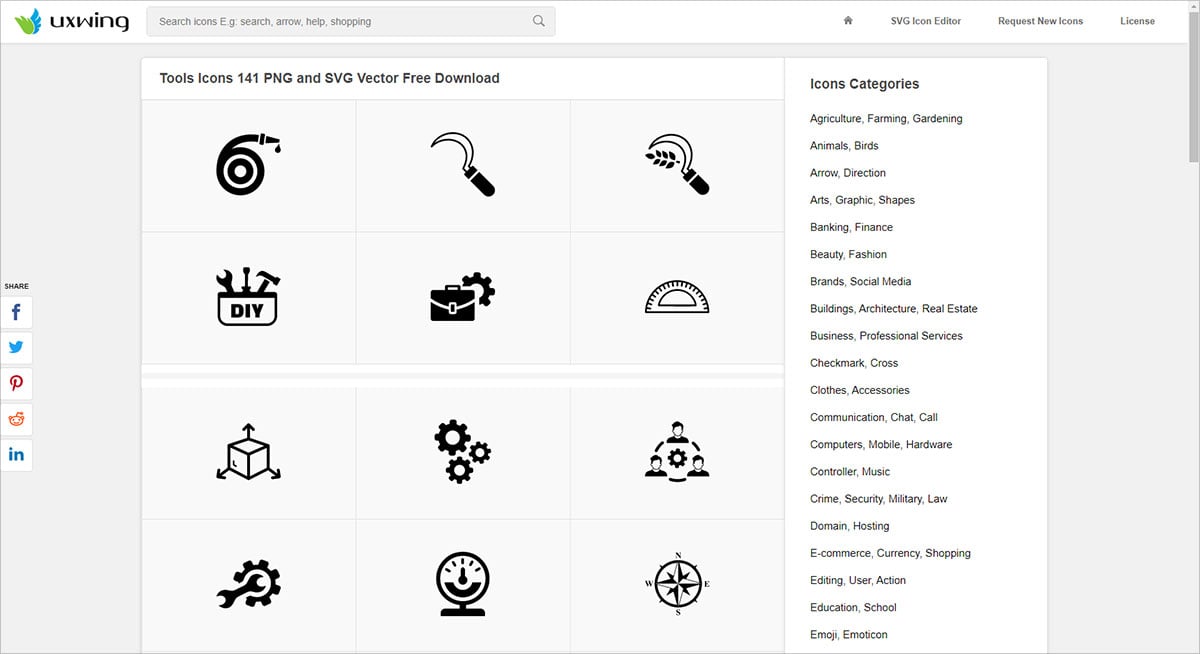Screen dimensions: 1200x654
Task: Click Request New Icons link
Action: [x=1040, y=21]
